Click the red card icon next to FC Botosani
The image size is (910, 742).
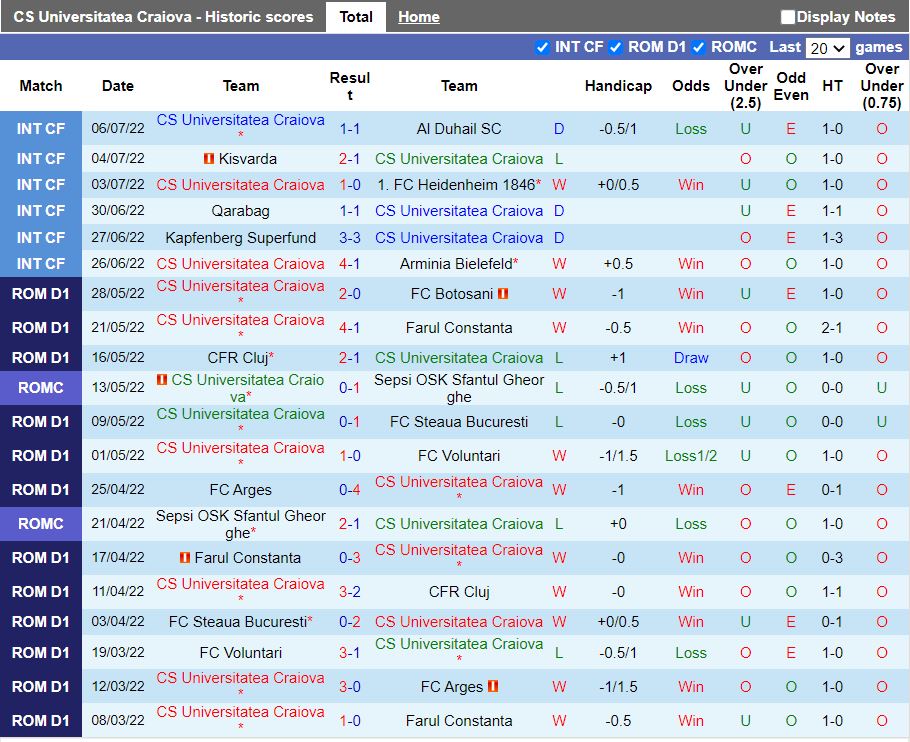502,296
